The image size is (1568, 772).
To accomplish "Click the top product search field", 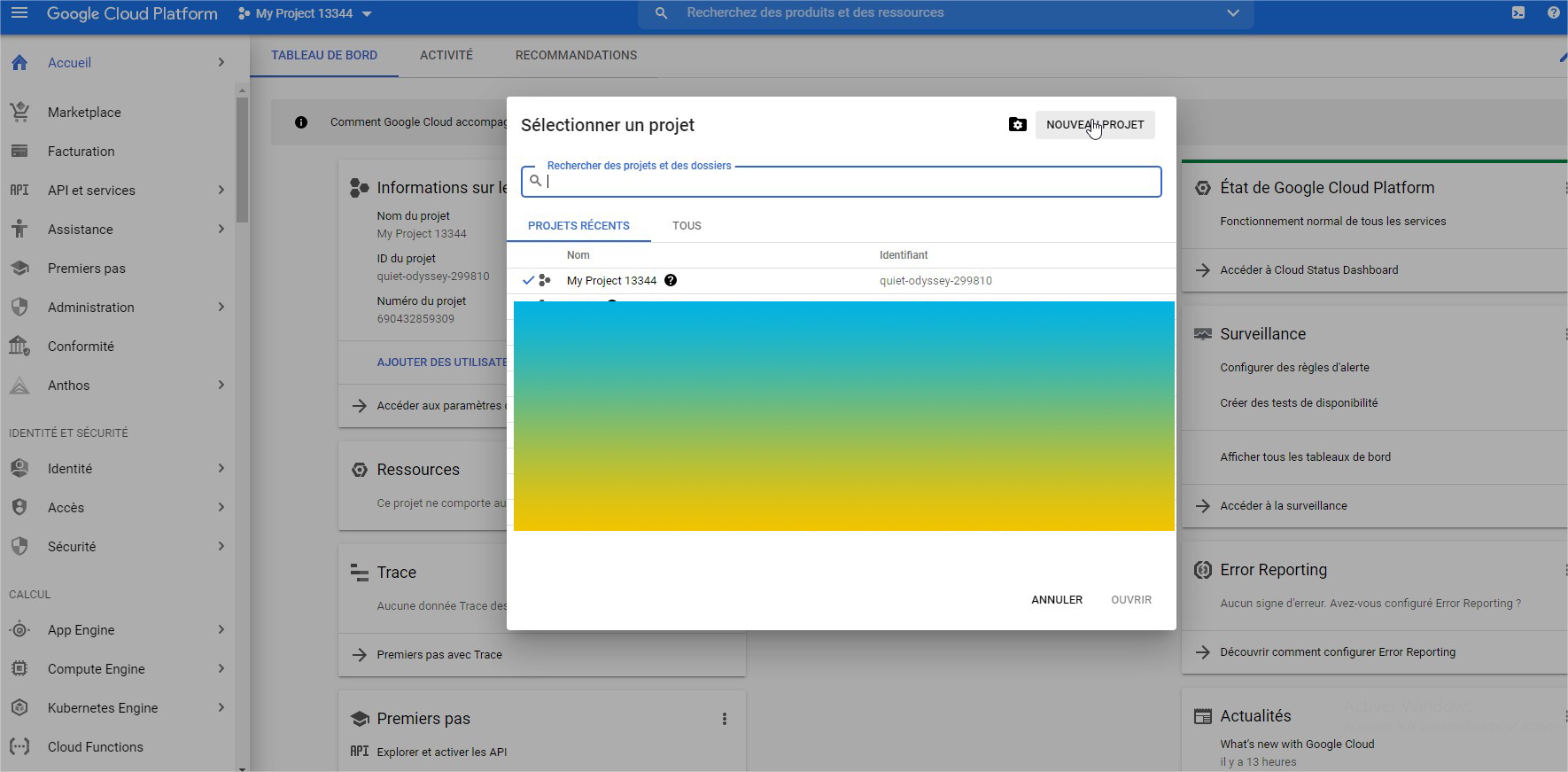I will [x=948, y=13].
